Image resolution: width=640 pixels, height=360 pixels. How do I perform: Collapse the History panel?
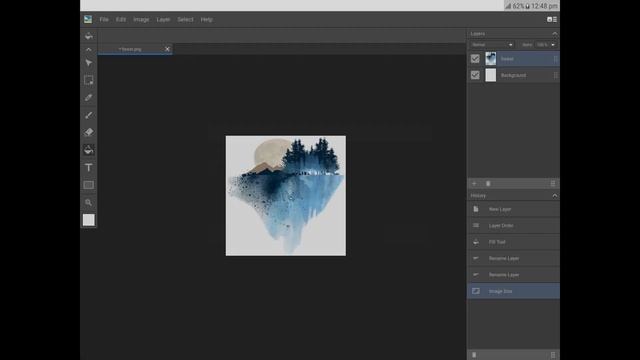tap(554, 196)
